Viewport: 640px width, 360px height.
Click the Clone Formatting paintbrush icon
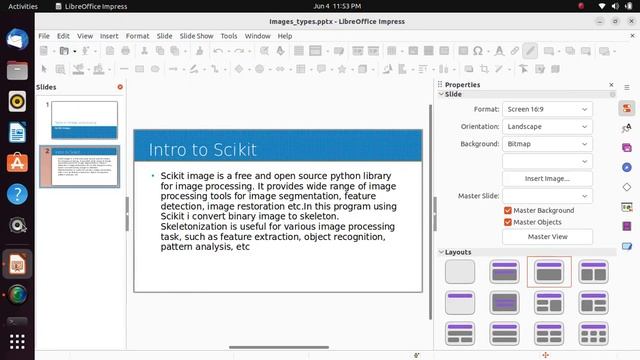point(200,51)
